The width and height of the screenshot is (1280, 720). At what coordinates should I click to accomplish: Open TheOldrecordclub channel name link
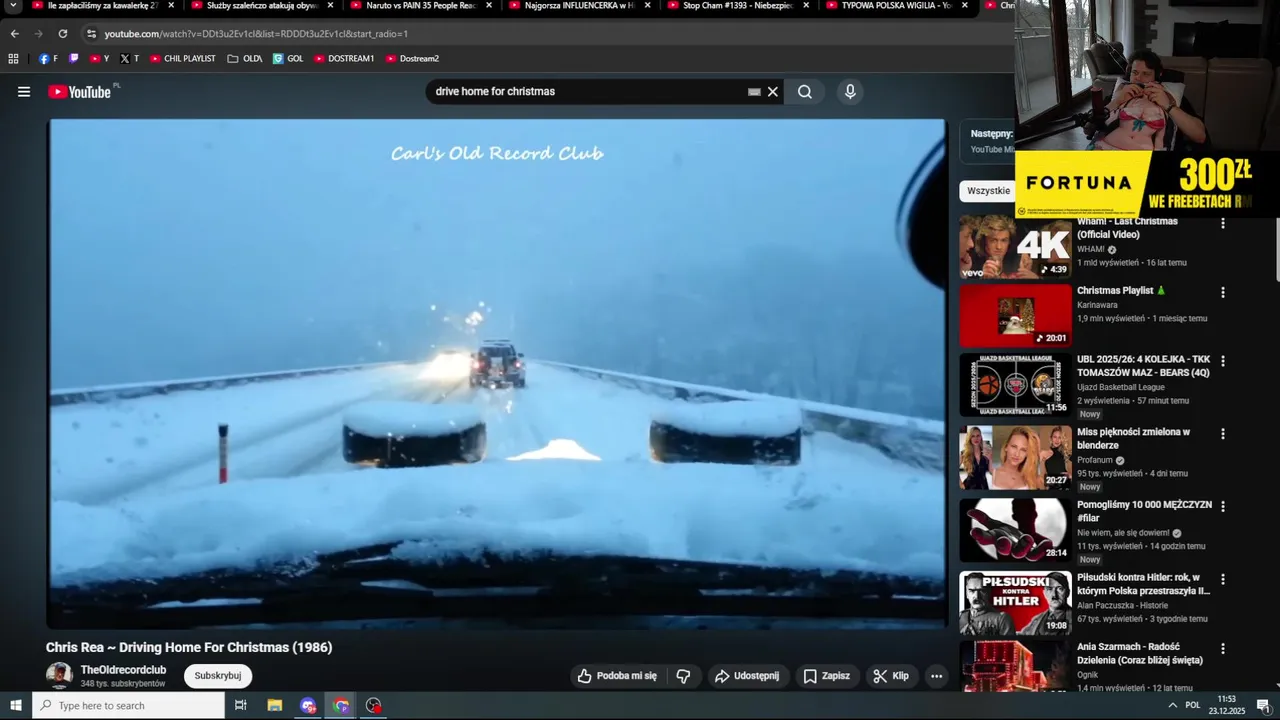pos(123,670)
